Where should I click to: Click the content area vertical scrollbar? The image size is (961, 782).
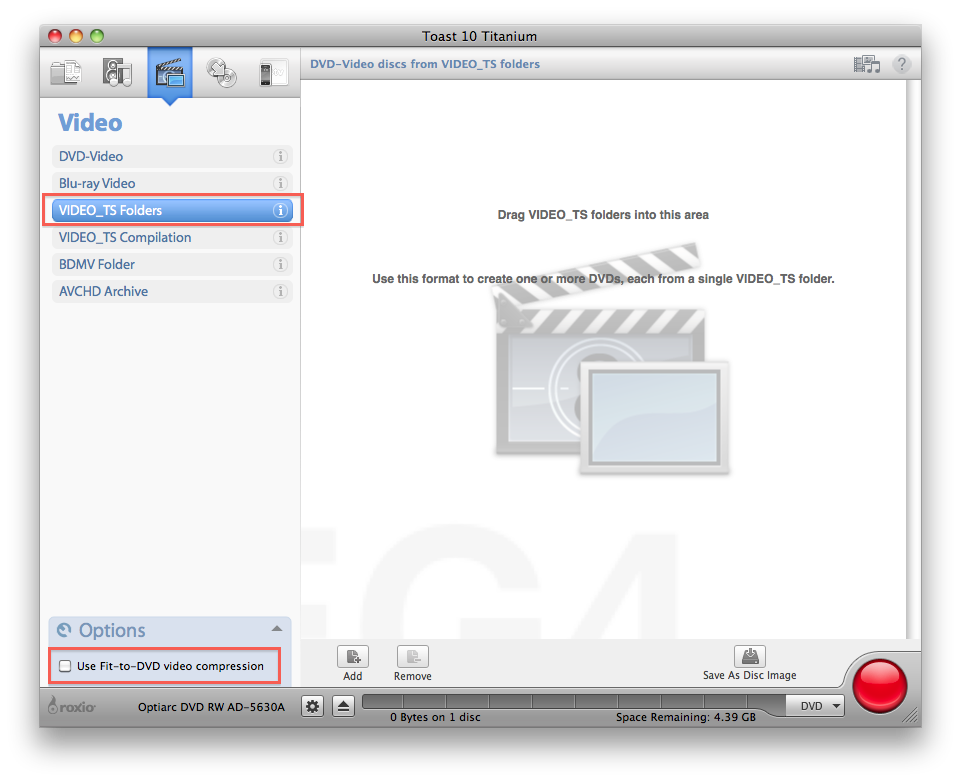pos(913,359)
